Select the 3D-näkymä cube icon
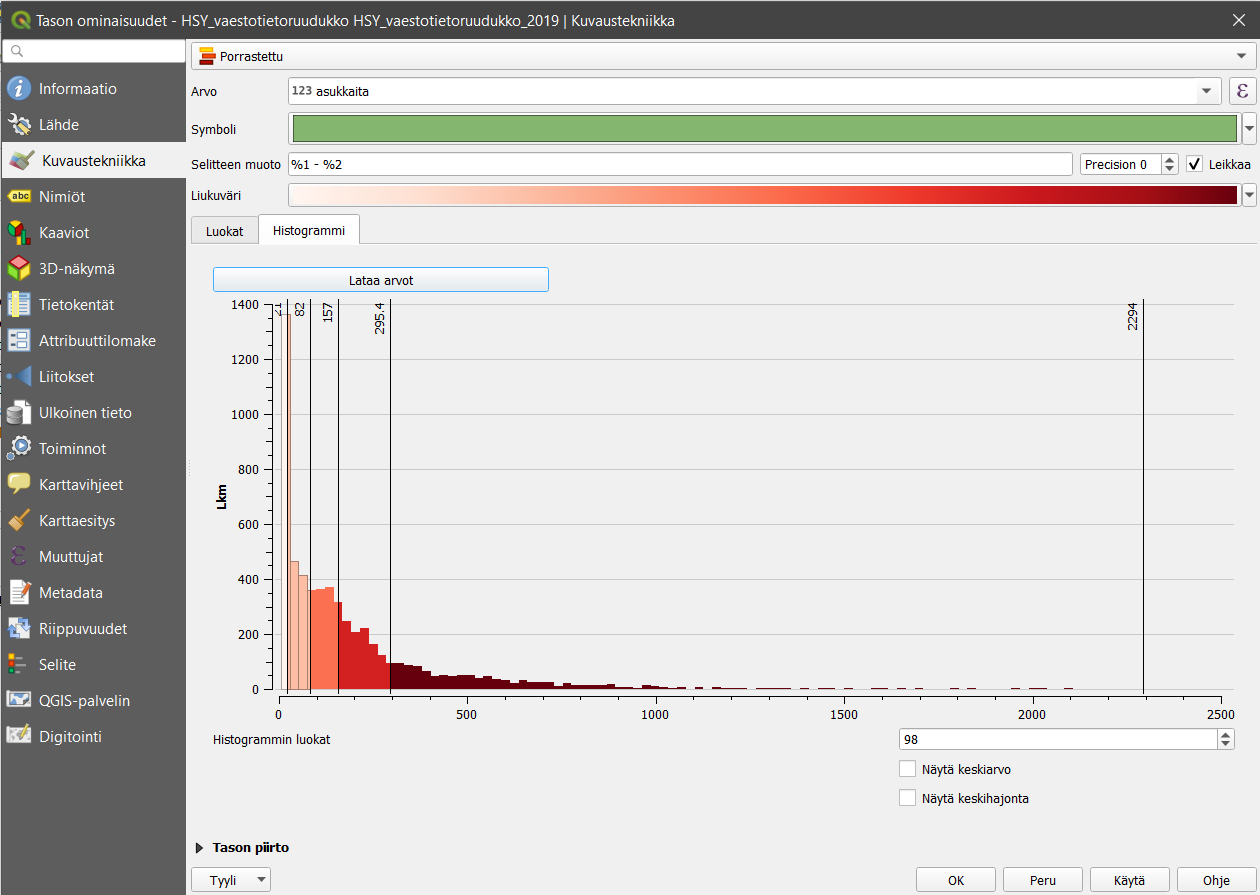1260x895 pixels. [x=19, y=269]
